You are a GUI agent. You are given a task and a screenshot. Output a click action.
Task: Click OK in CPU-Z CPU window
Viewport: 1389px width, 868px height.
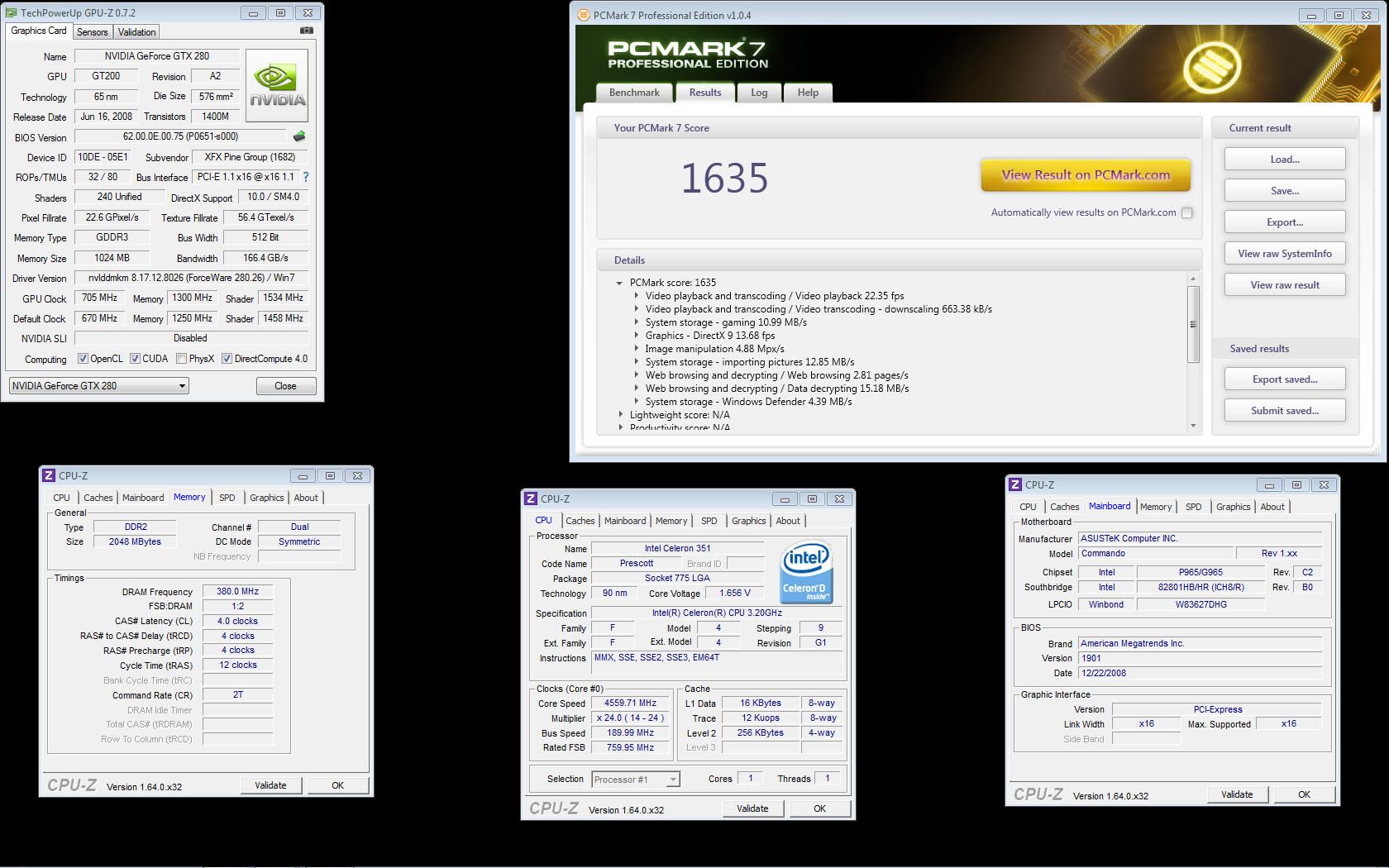[x=819, y=808]
